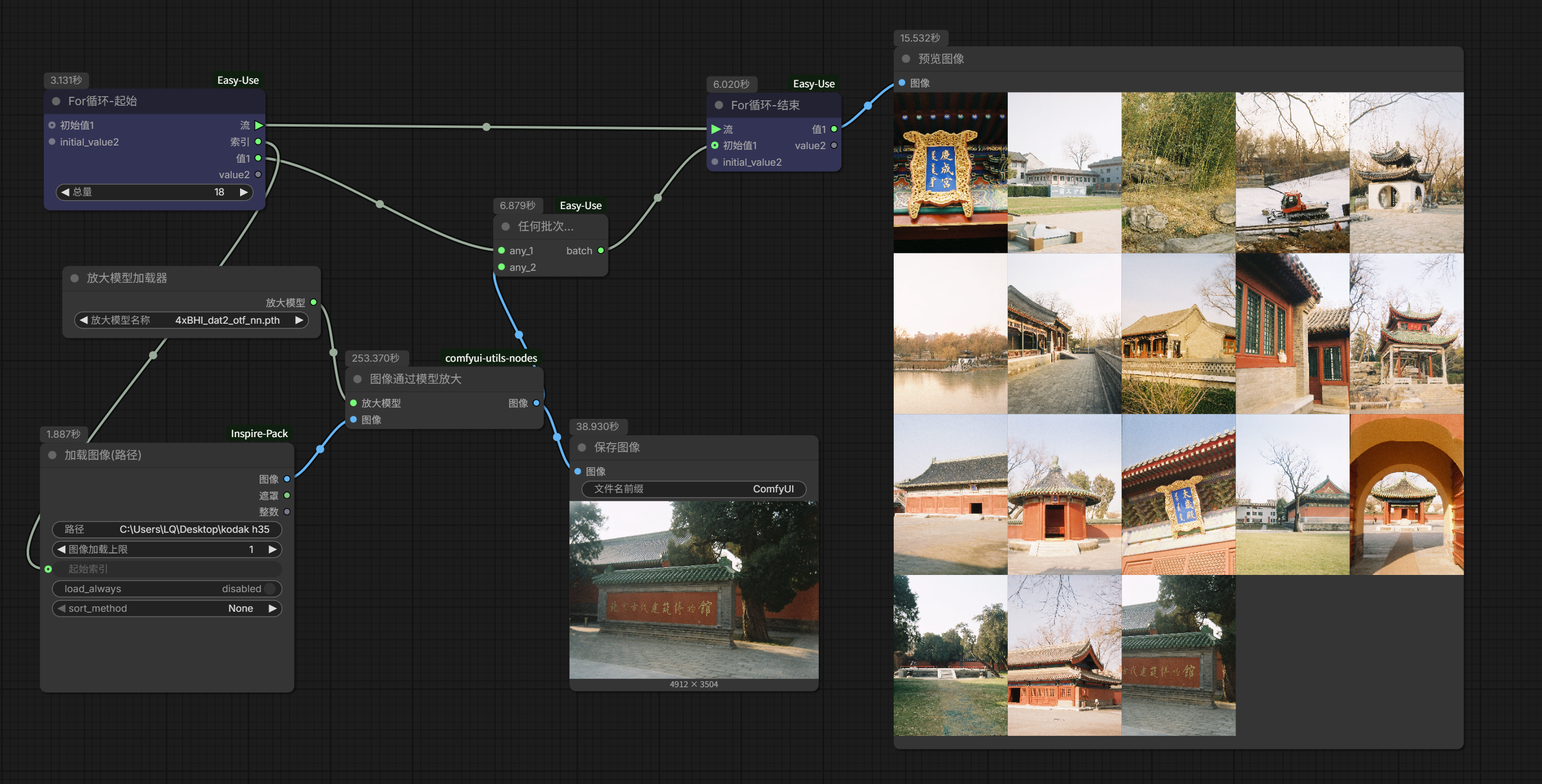
Task: Collapse the 保存图像 node via its dot
Action: (581, 447)
